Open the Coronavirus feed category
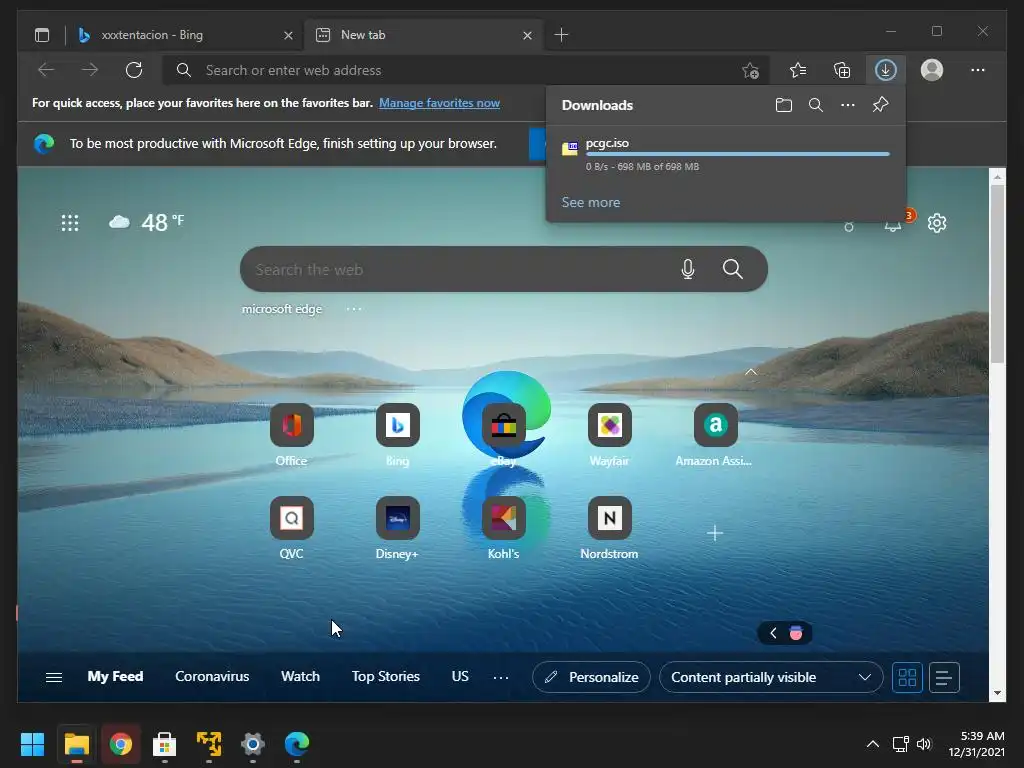Image resolution: width=1024 pixels, height=768 pixels. 212,677
